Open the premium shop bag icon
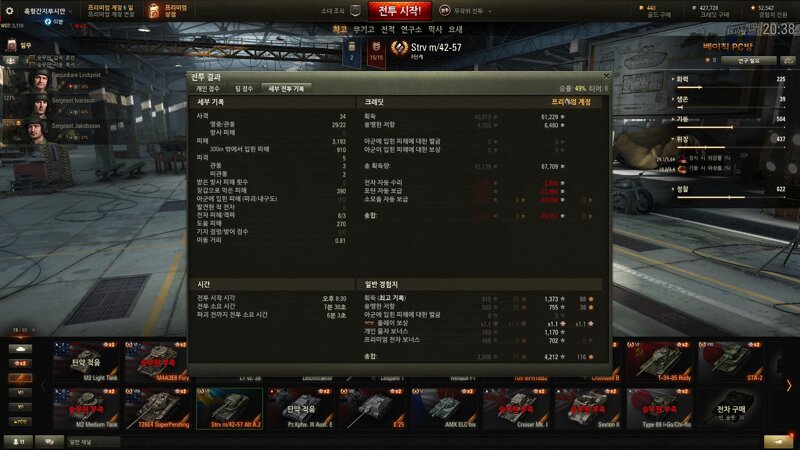Viewport: 800px width, 450px height. pos(154,11)
